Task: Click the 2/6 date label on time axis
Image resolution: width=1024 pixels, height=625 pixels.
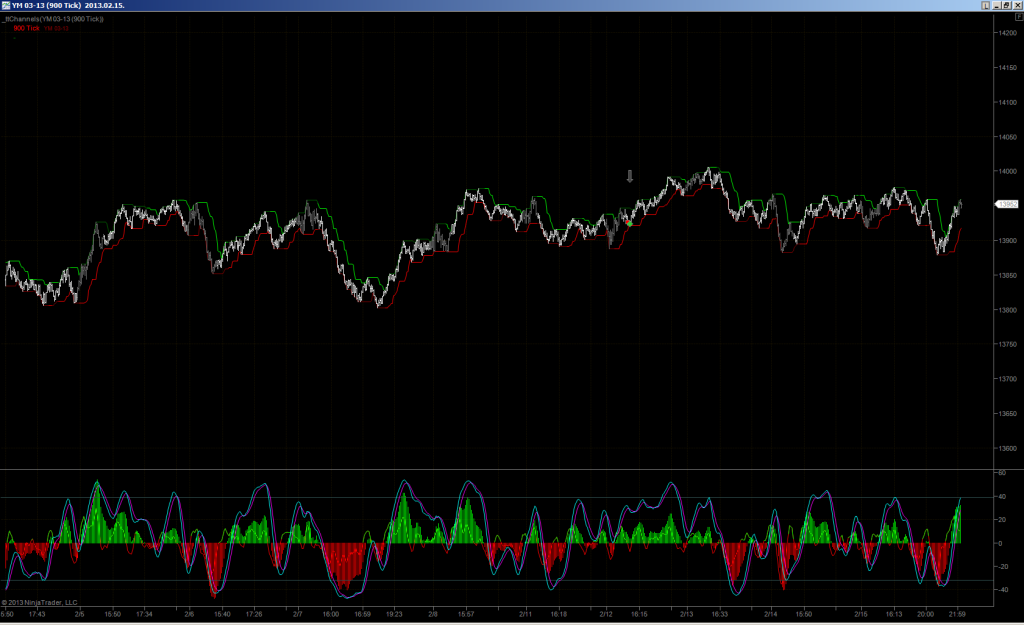Action: pos(189,614)
